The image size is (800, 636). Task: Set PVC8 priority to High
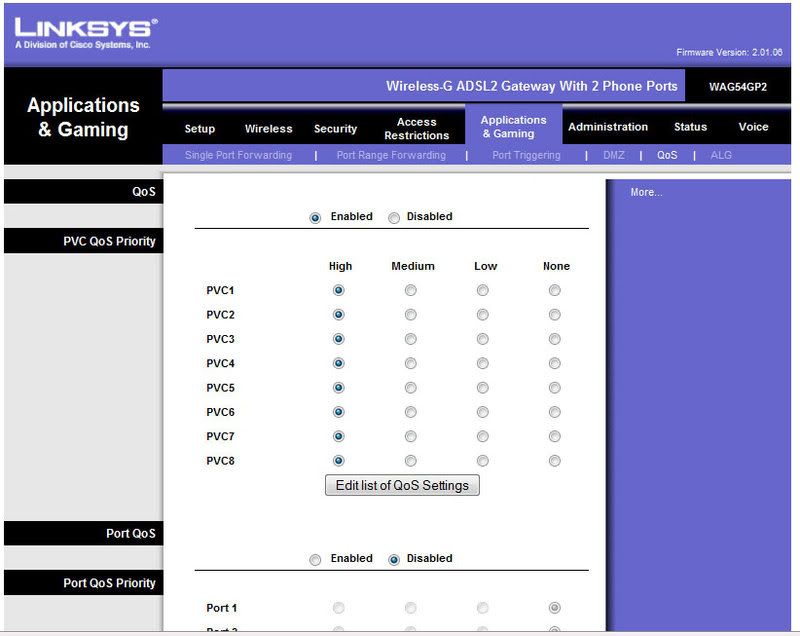(338, 461)
